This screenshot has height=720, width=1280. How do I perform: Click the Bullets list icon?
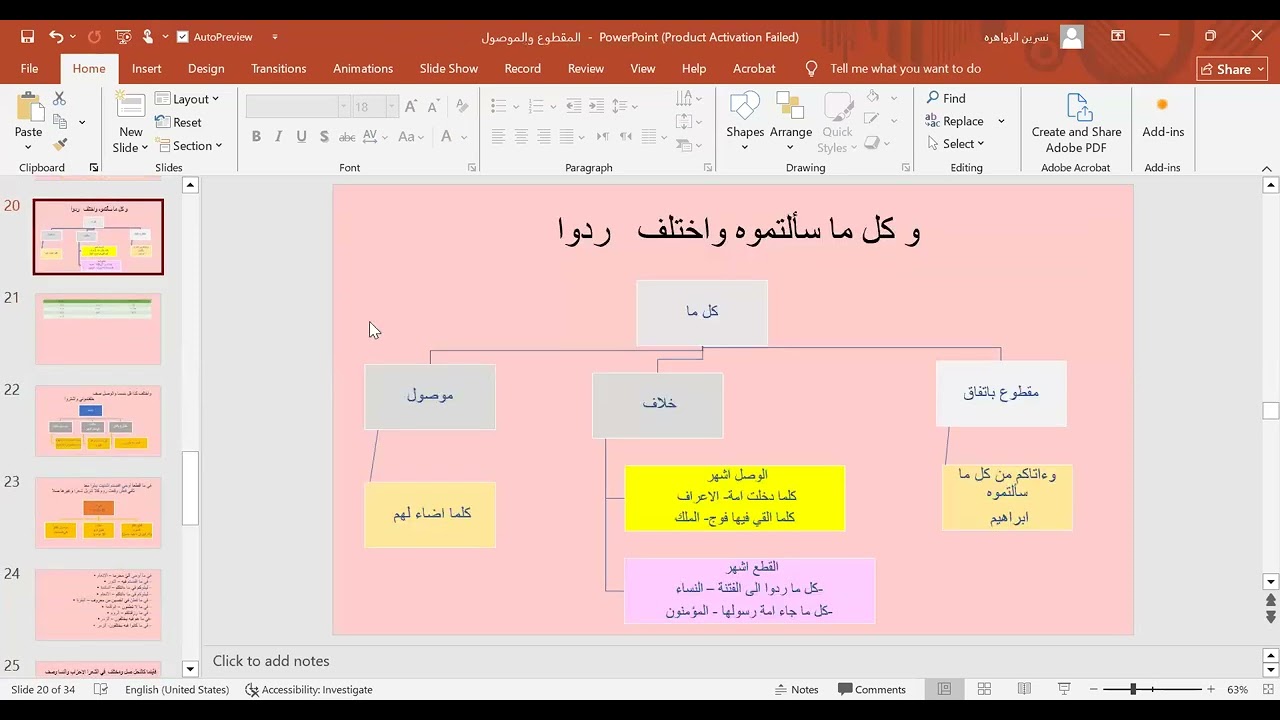[x=497, y=106]
